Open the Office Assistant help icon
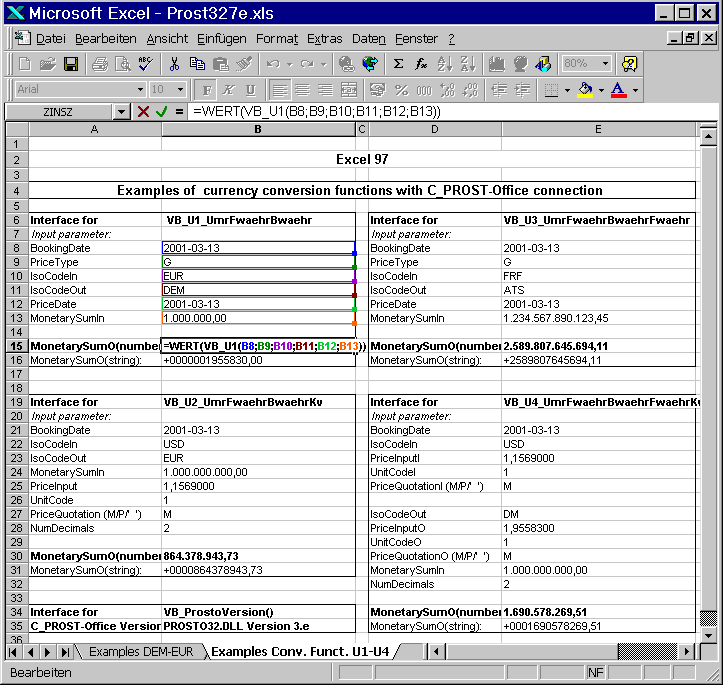723x685 pixels. (629, 64)
